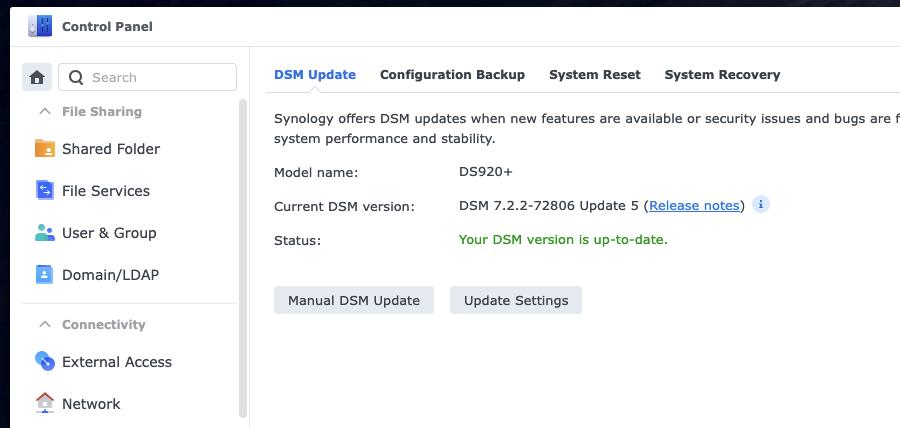Click into the Search input field
This screenshot has height=428, width=900.
click(x=160, y=77)
